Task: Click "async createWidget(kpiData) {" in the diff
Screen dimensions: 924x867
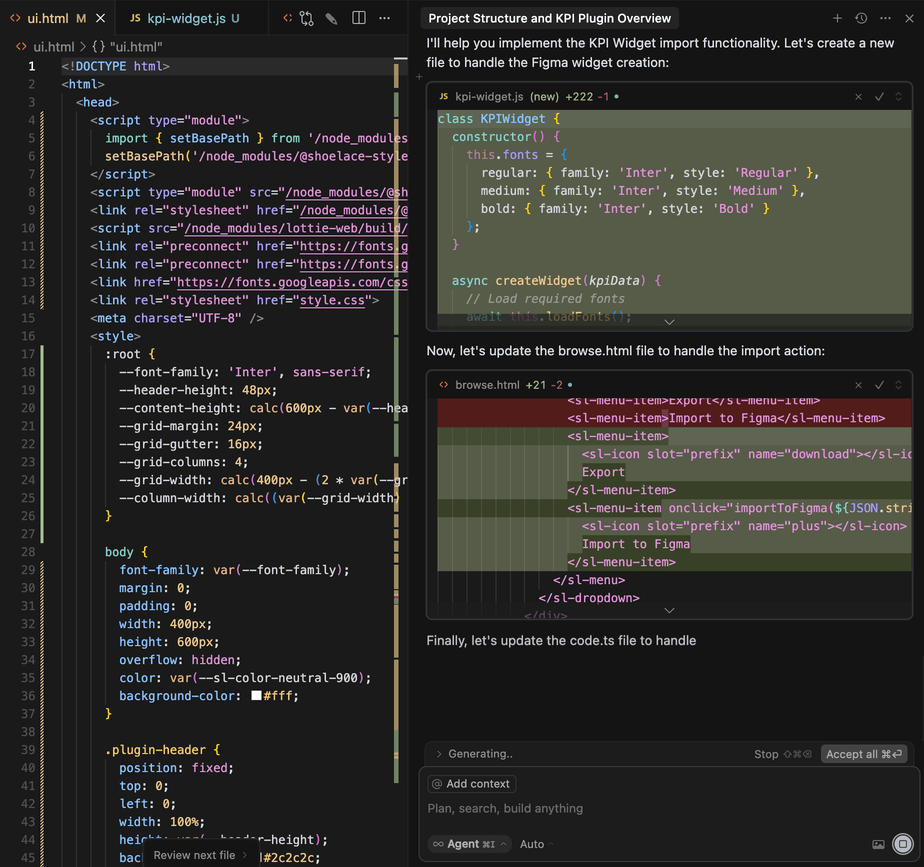Action: [556, 281]
